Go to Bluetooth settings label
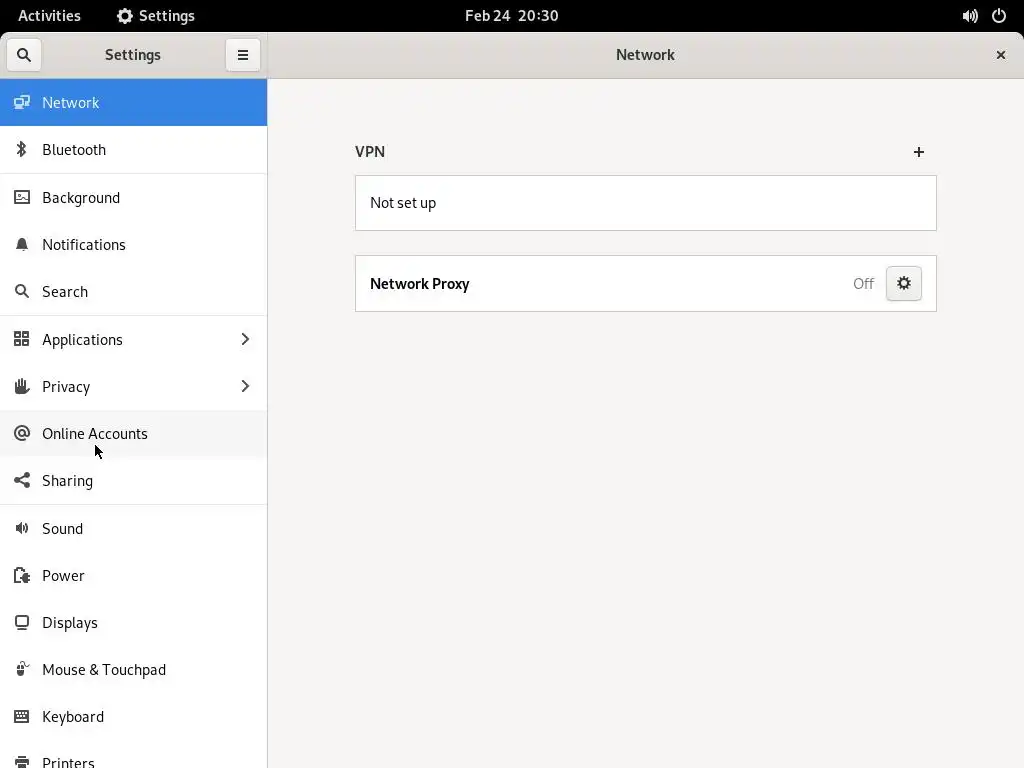 point(74,150)
